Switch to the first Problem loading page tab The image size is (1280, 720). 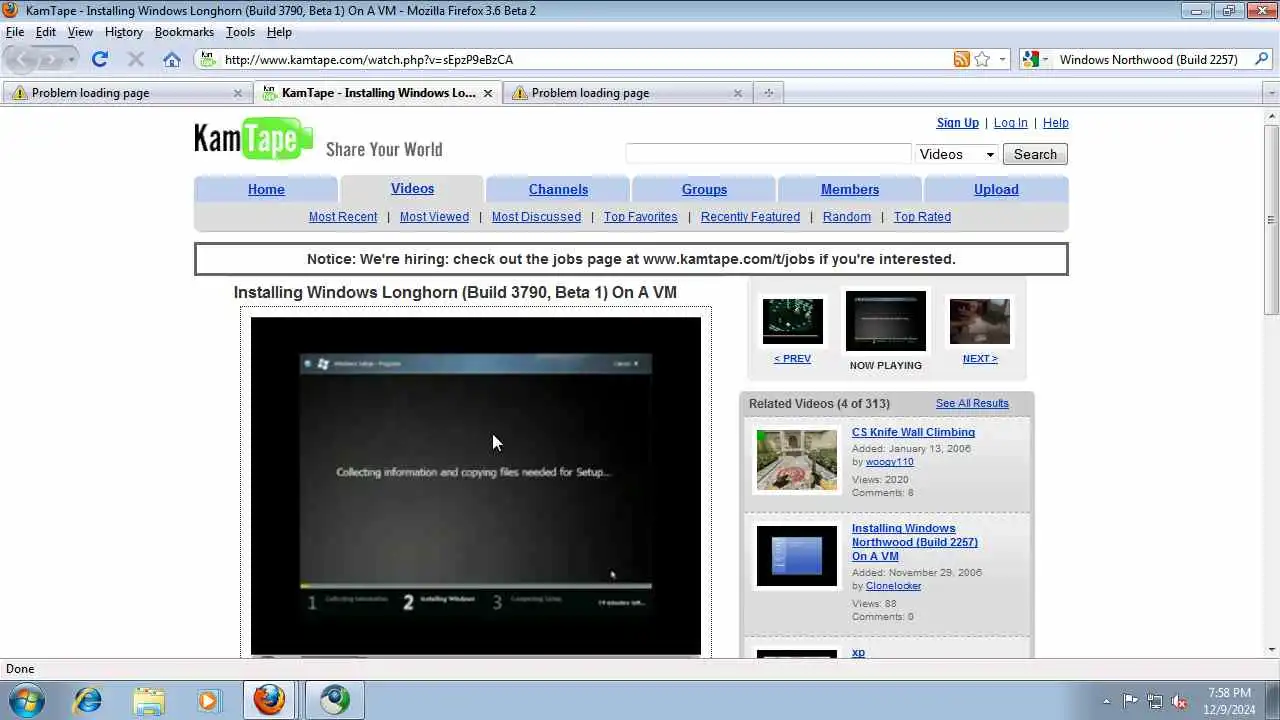(126, 92)
